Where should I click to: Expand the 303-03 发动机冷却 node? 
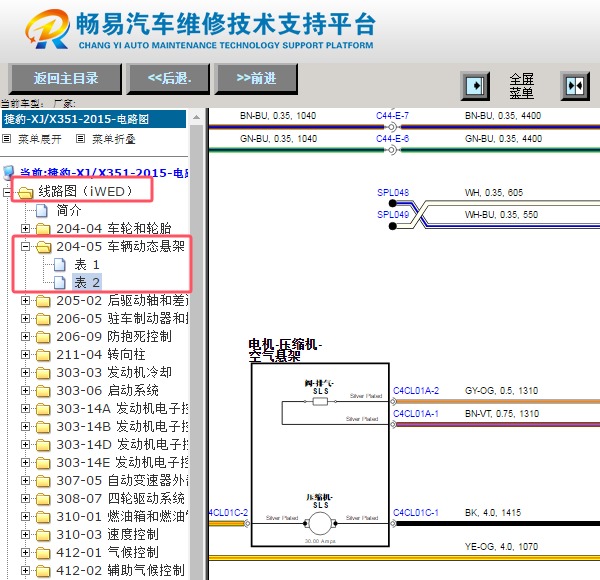[25, 372]
